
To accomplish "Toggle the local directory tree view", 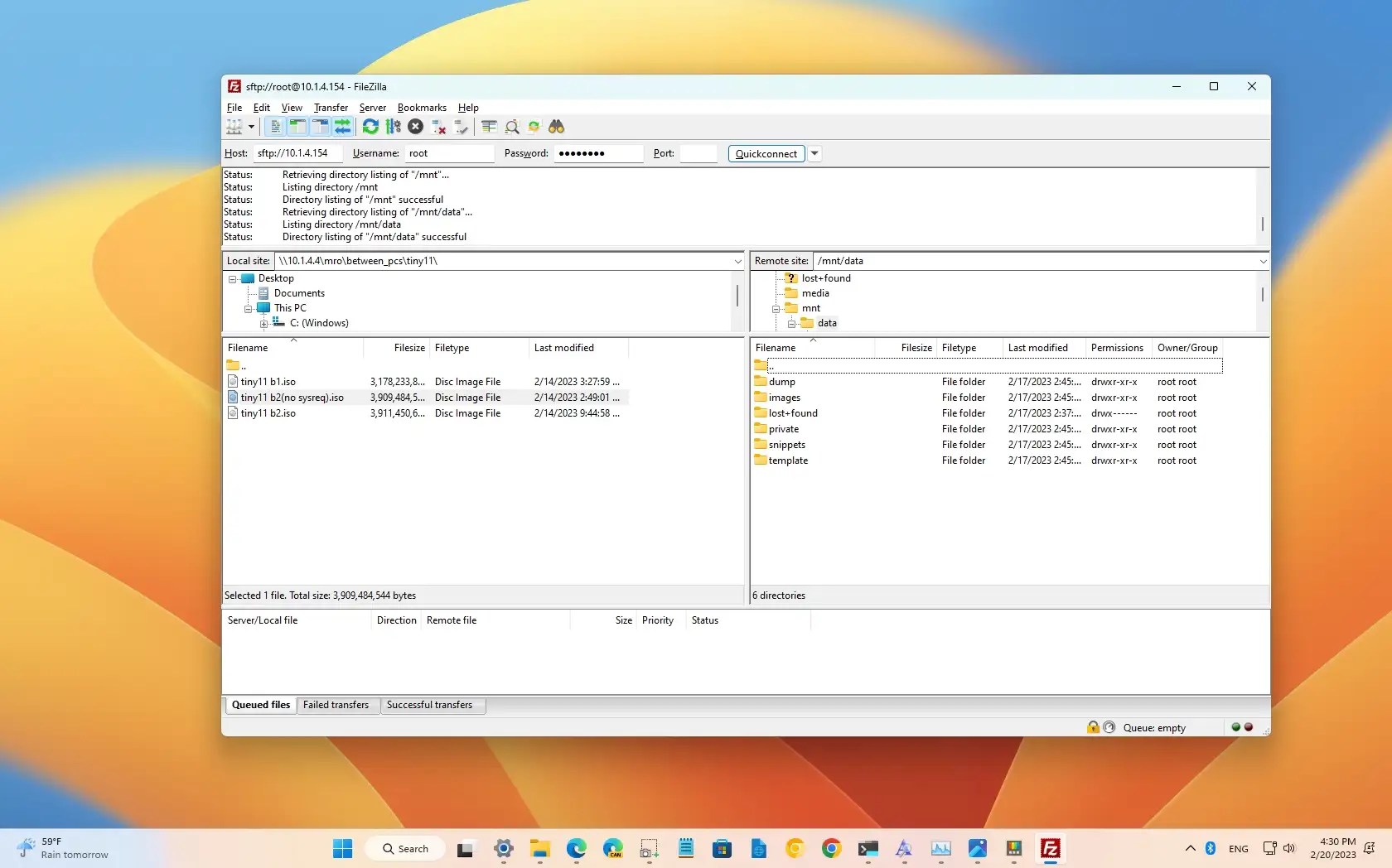I will click(297, 127).
